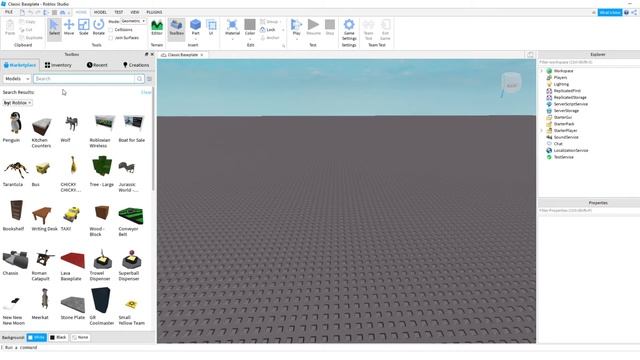Click the help icon at top right

click(x=627, y=13)
